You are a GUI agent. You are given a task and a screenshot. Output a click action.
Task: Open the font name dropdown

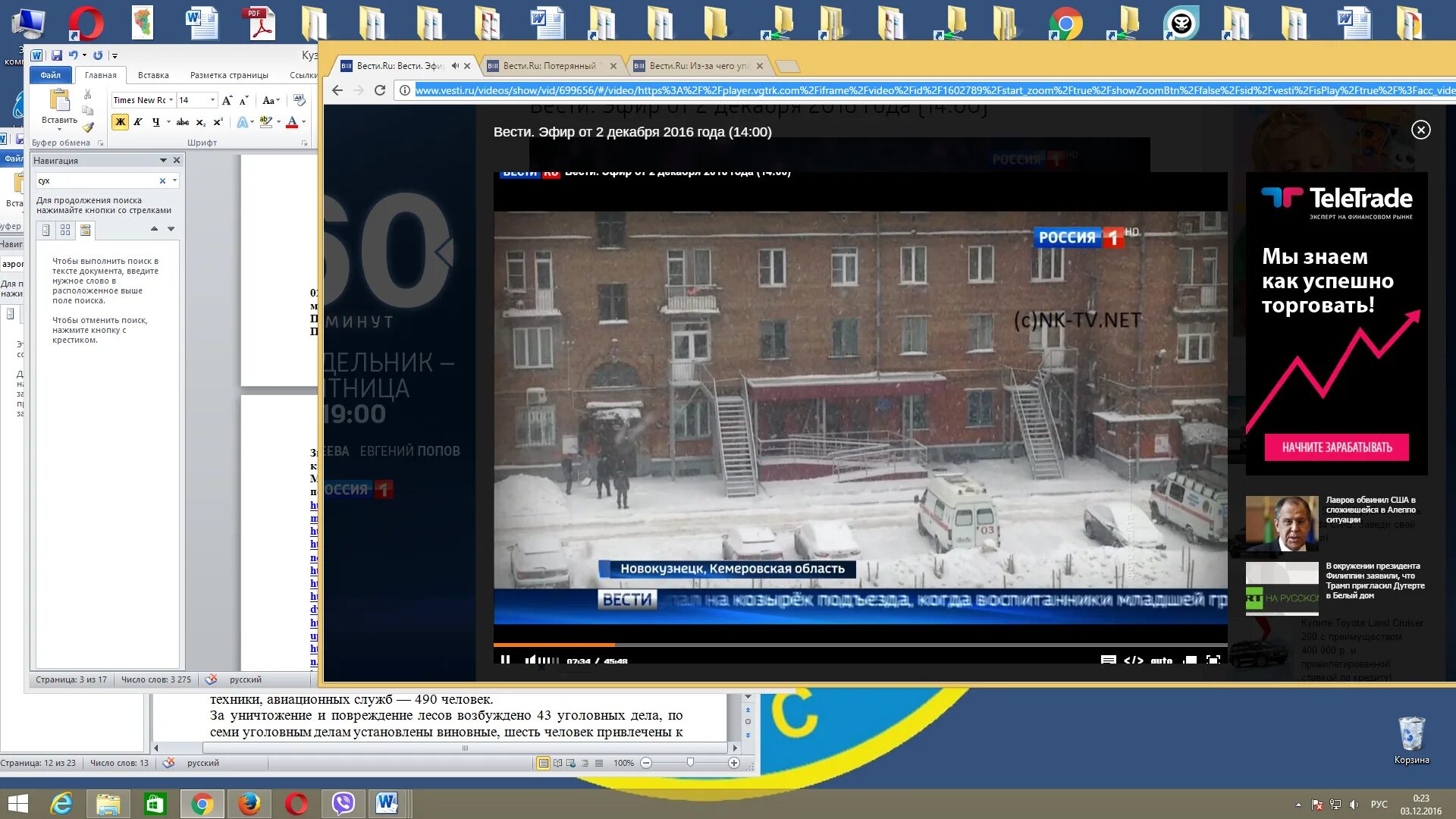click(171, 100)
